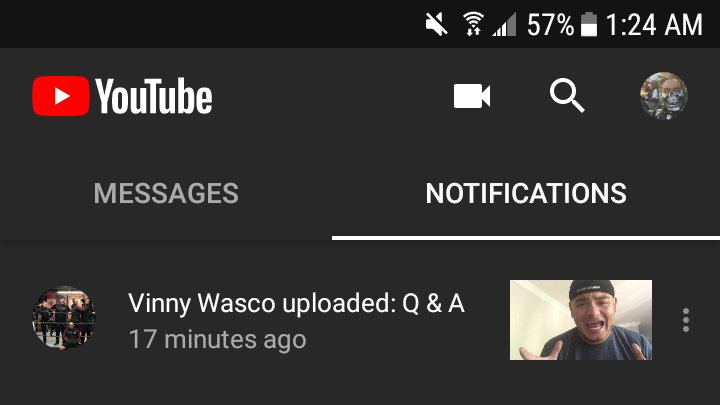
Task: Click the YouTube wordmark text
Action: tap(154, 96)
